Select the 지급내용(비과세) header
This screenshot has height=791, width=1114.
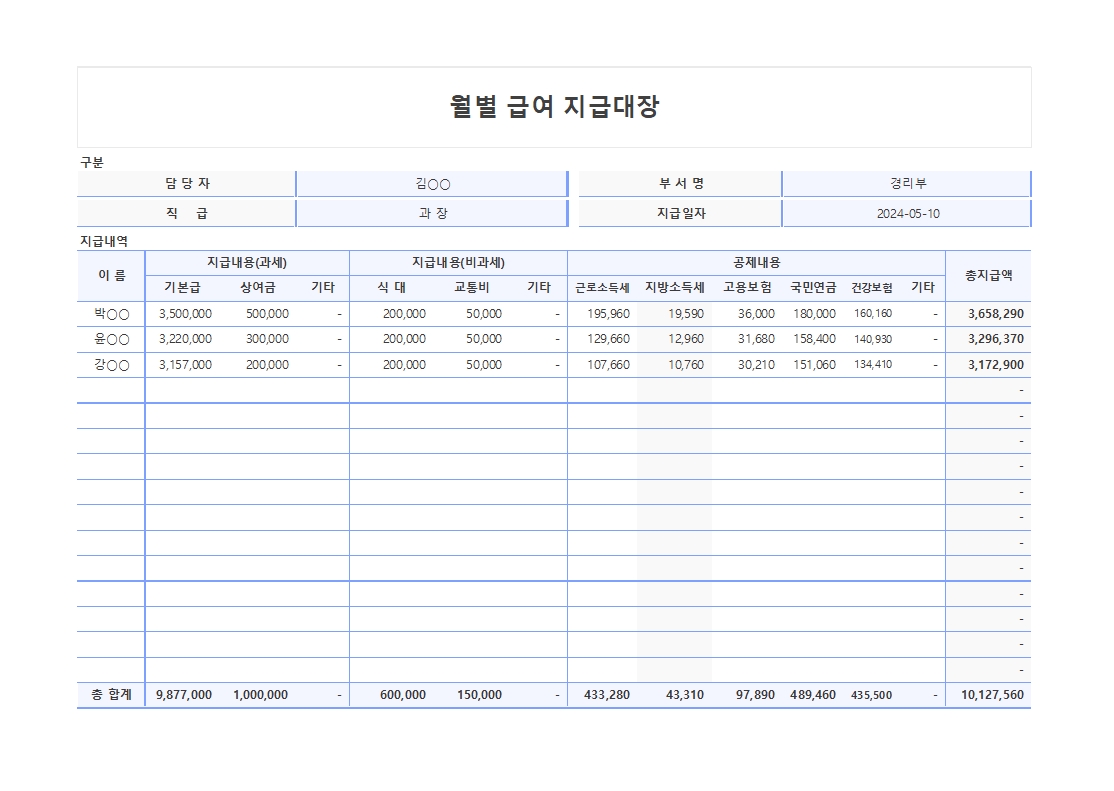458,263
